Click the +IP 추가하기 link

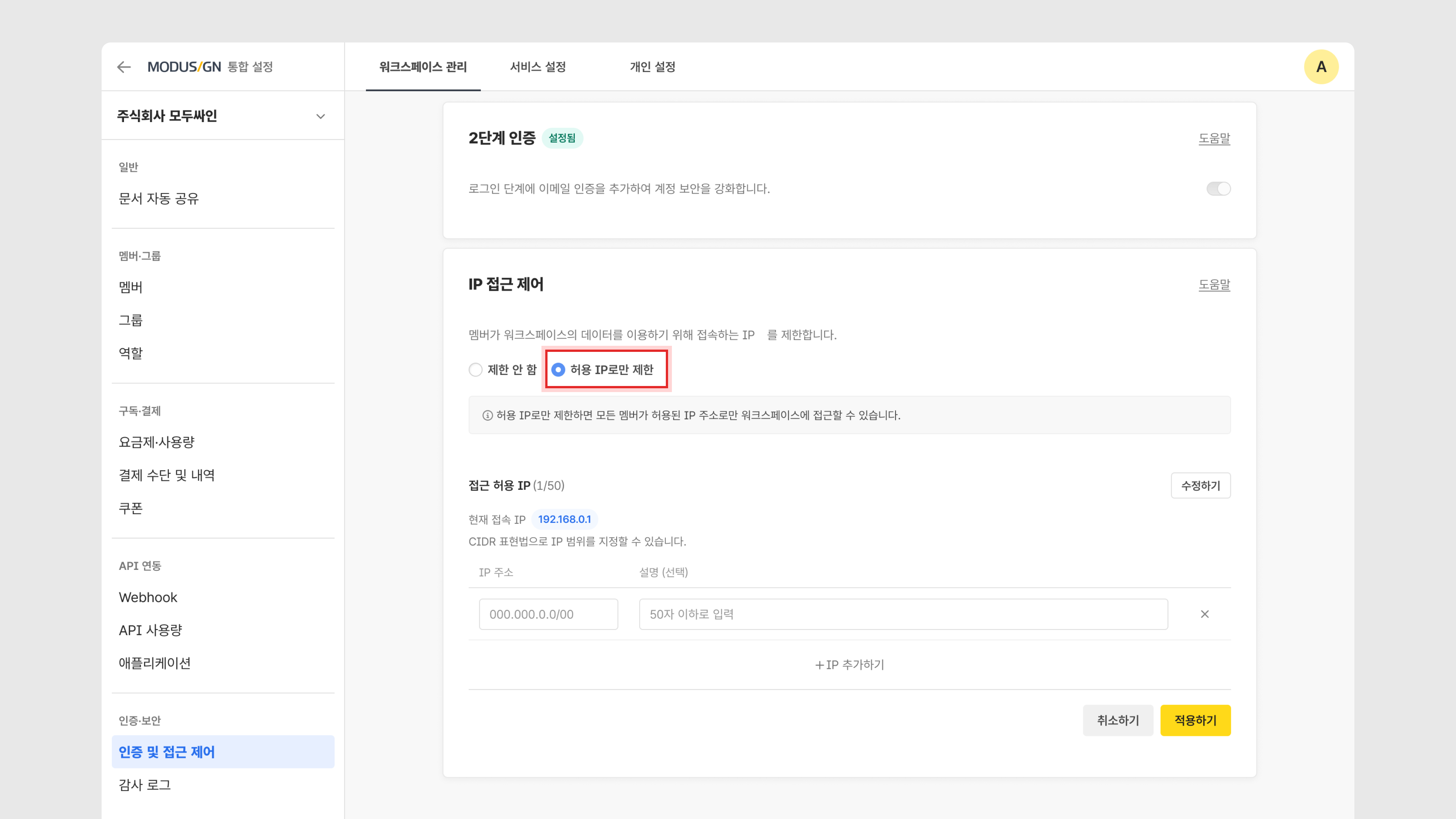tap(849, 665)
